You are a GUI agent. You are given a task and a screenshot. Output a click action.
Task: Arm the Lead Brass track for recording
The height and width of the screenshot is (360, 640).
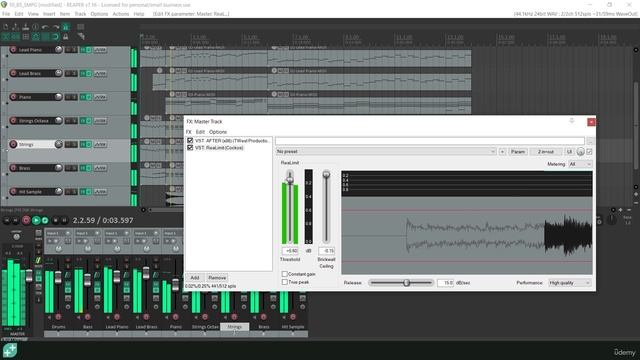point(13,73)
